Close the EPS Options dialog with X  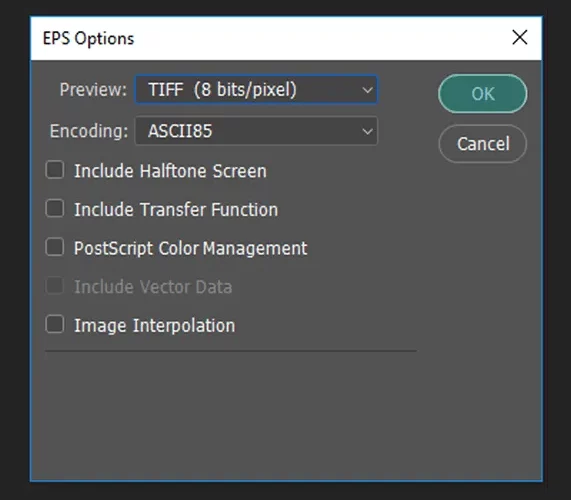tap(519, 37)
